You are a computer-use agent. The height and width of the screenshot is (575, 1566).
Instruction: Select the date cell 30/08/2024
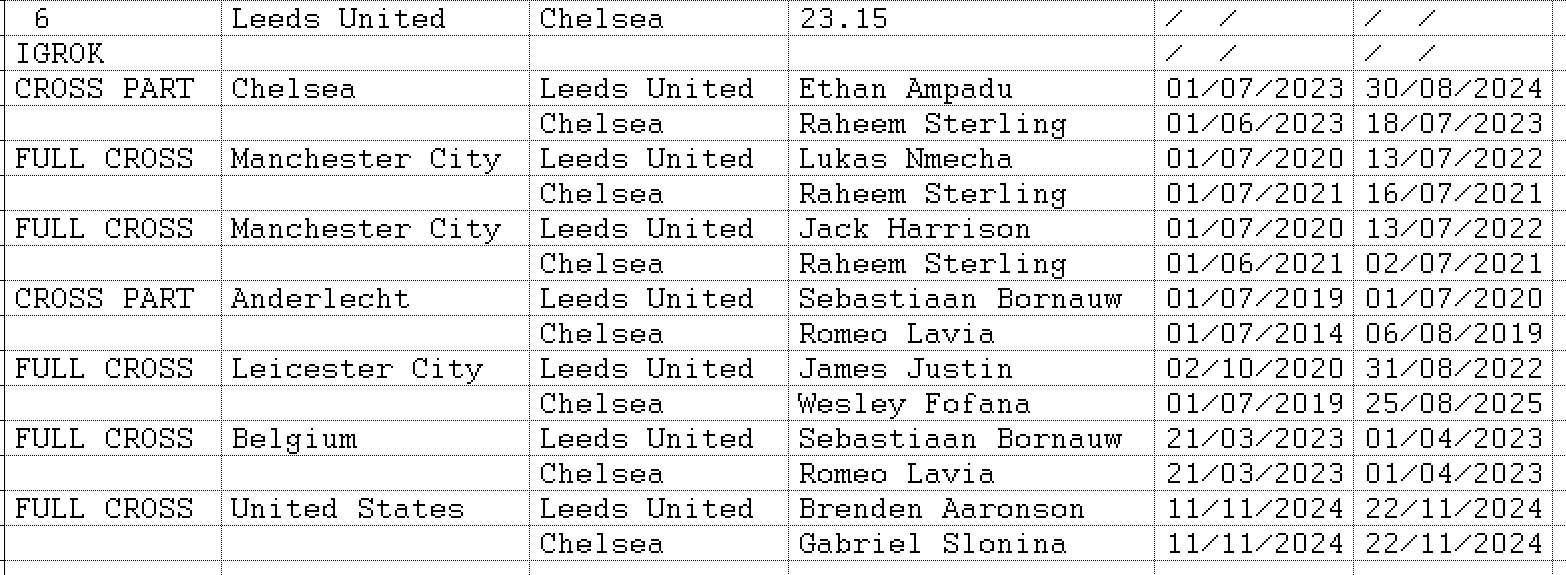point(1454,89)
